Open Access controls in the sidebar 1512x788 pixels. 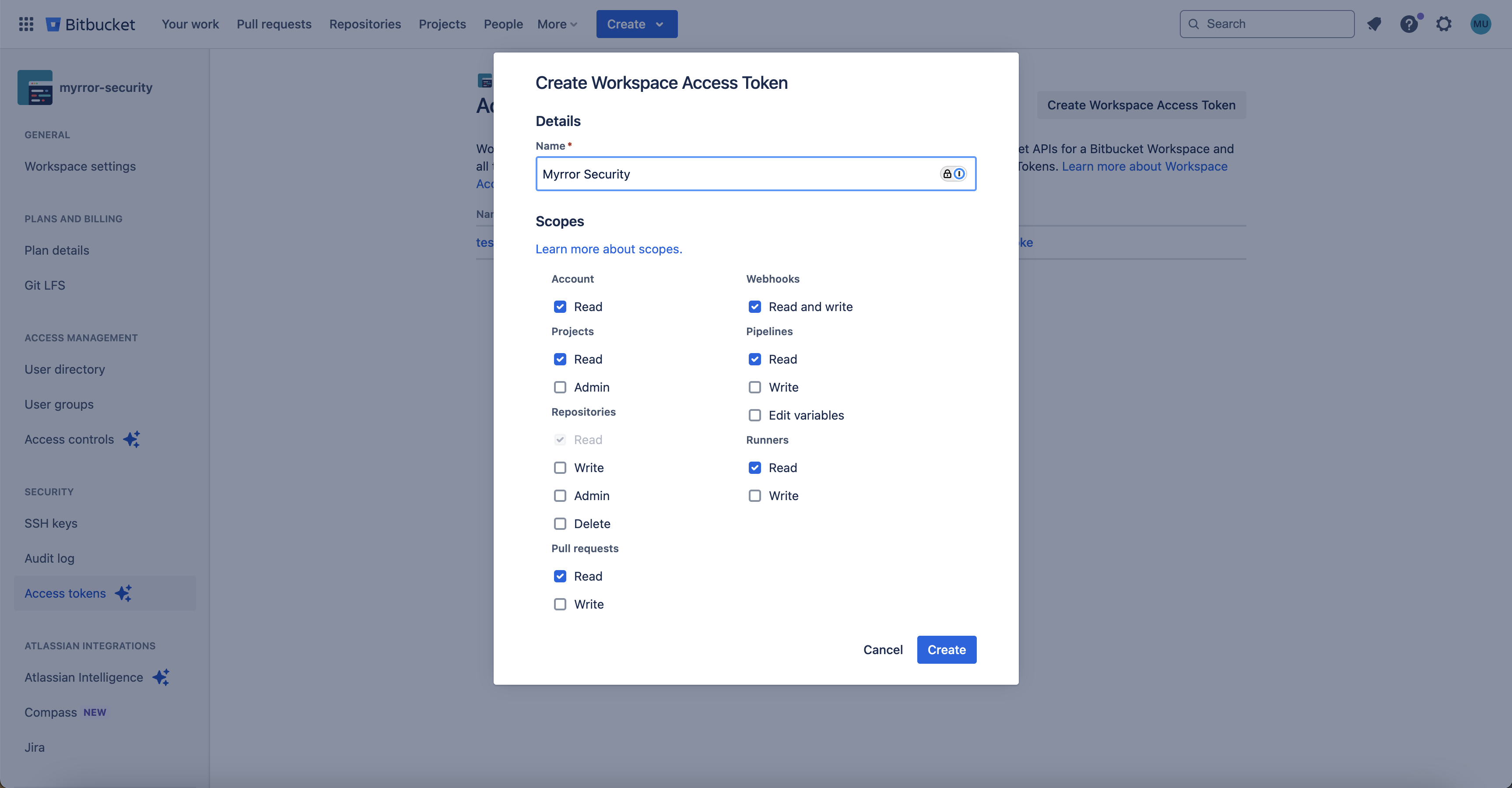pyautogui.click(x=69, y=439)
